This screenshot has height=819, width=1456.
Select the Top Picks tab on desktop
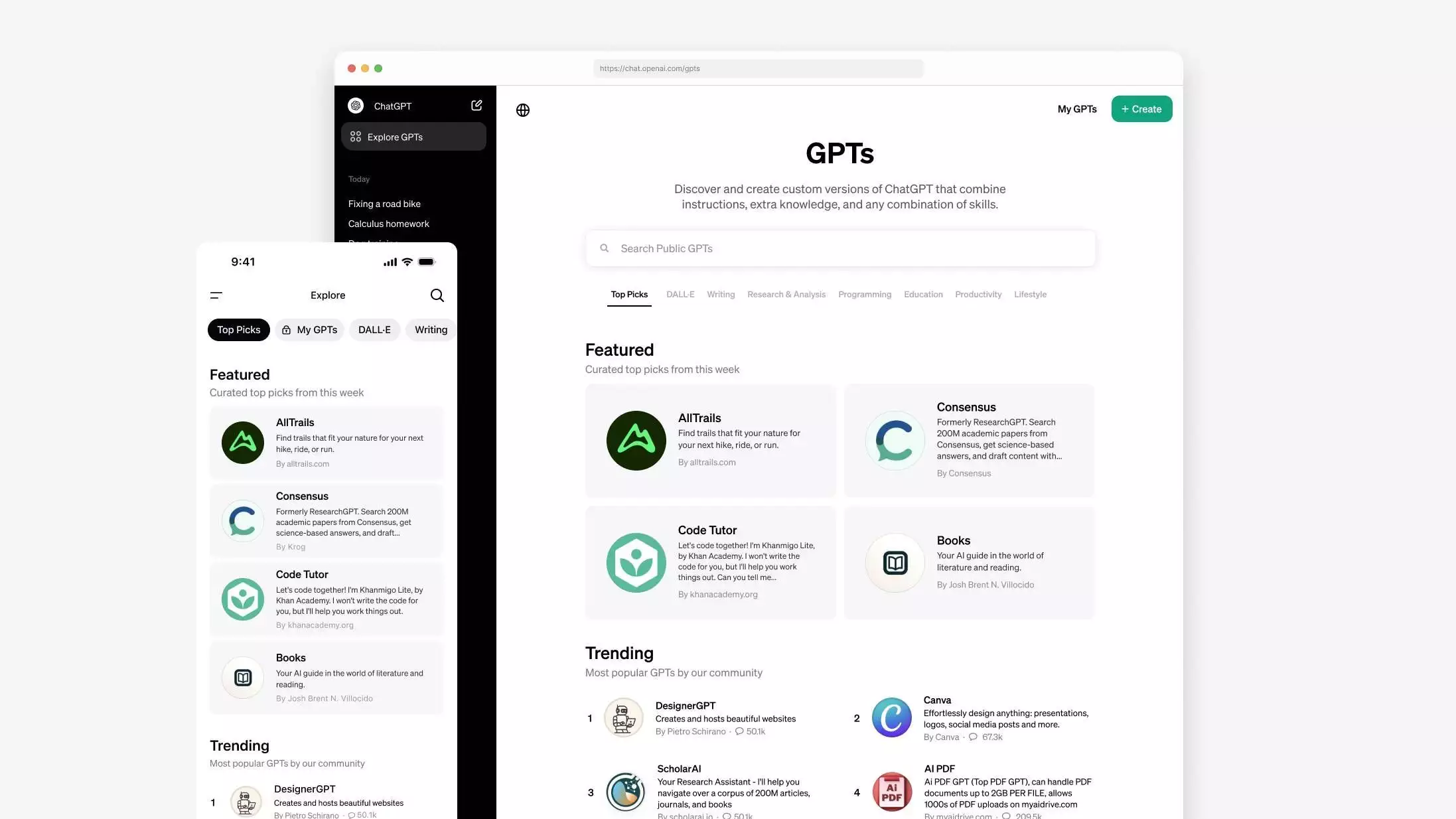coord(629,294)
